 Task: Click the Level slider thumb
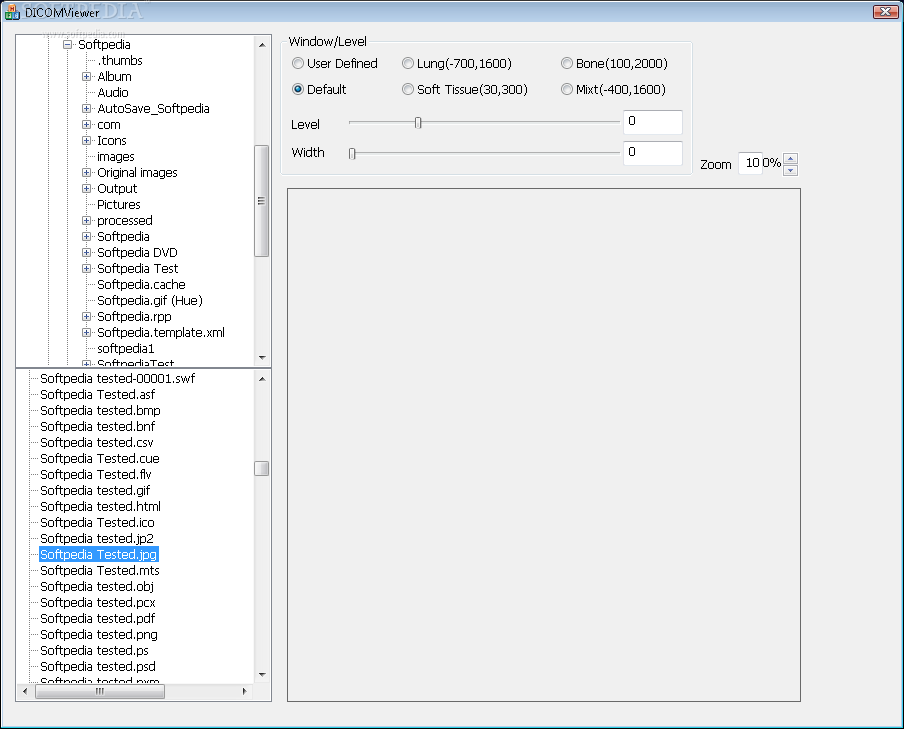(419, 122)
